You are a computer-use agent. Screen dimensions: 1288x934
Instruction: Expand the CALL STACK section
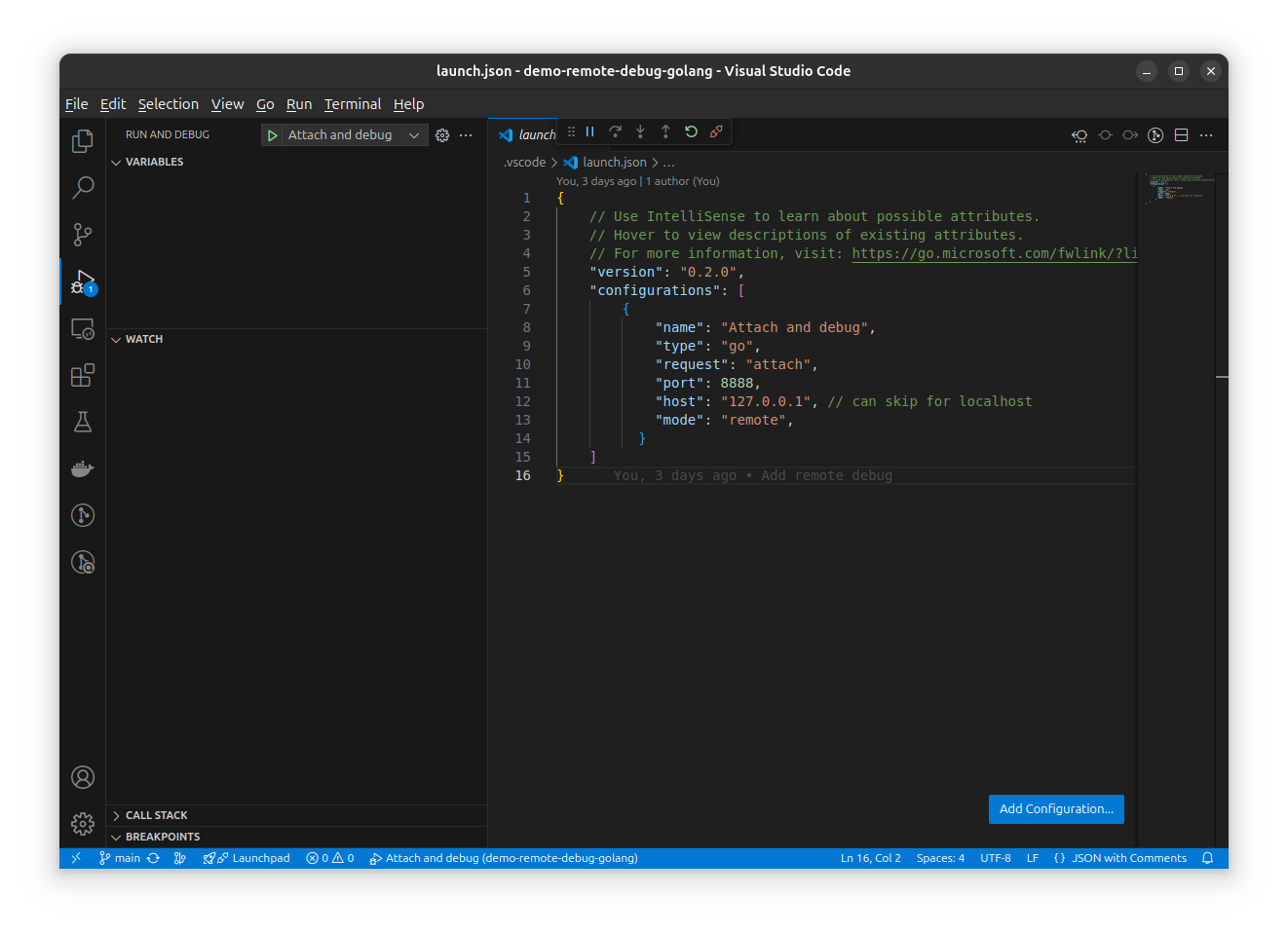pyautogui.click(x=296, y=815)
